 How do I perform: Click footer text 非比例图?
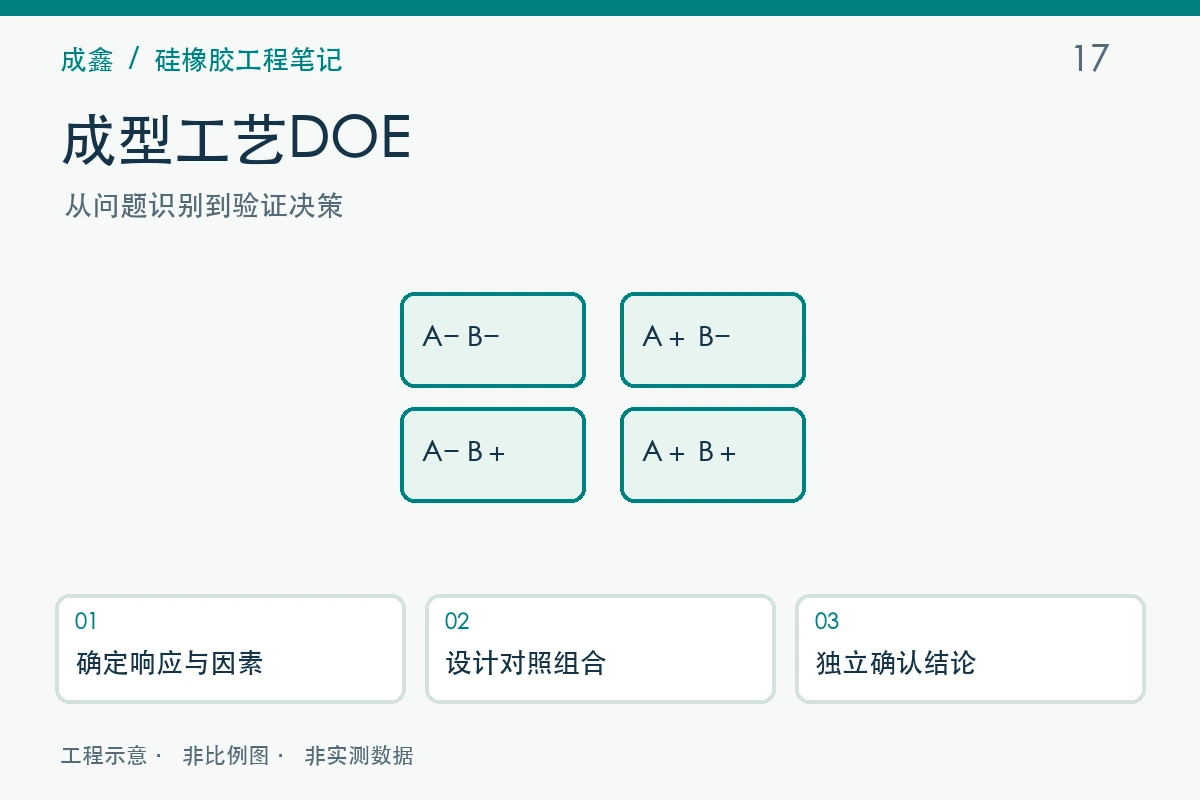[x=226, y=756]
